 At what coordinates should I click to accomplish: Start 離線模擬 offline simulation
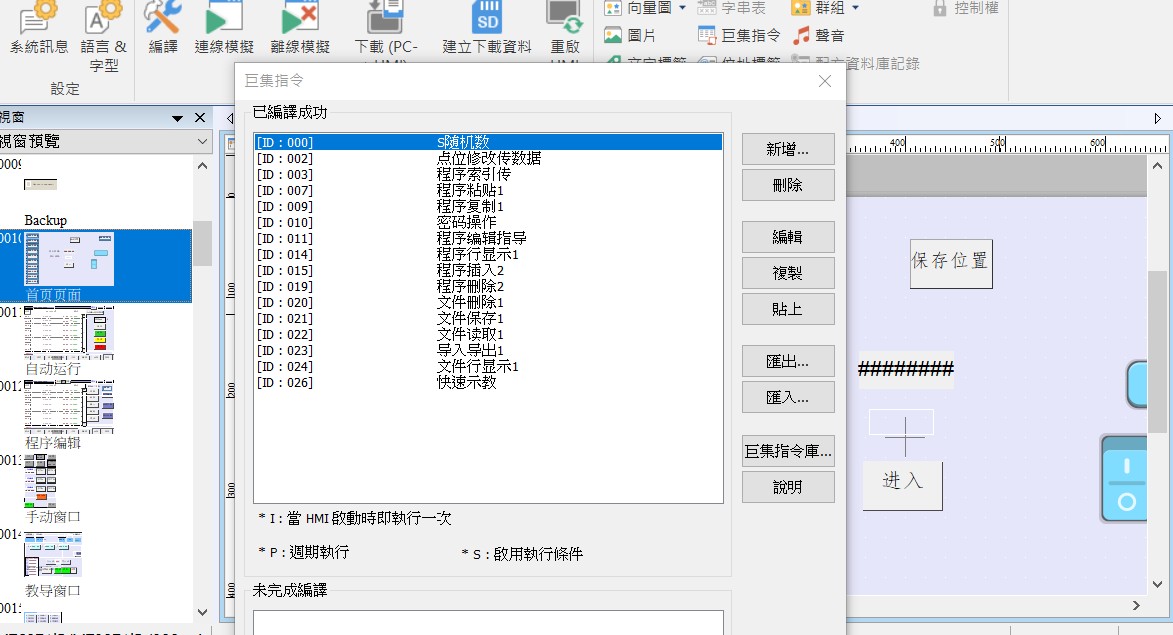(x=301, y=18)
